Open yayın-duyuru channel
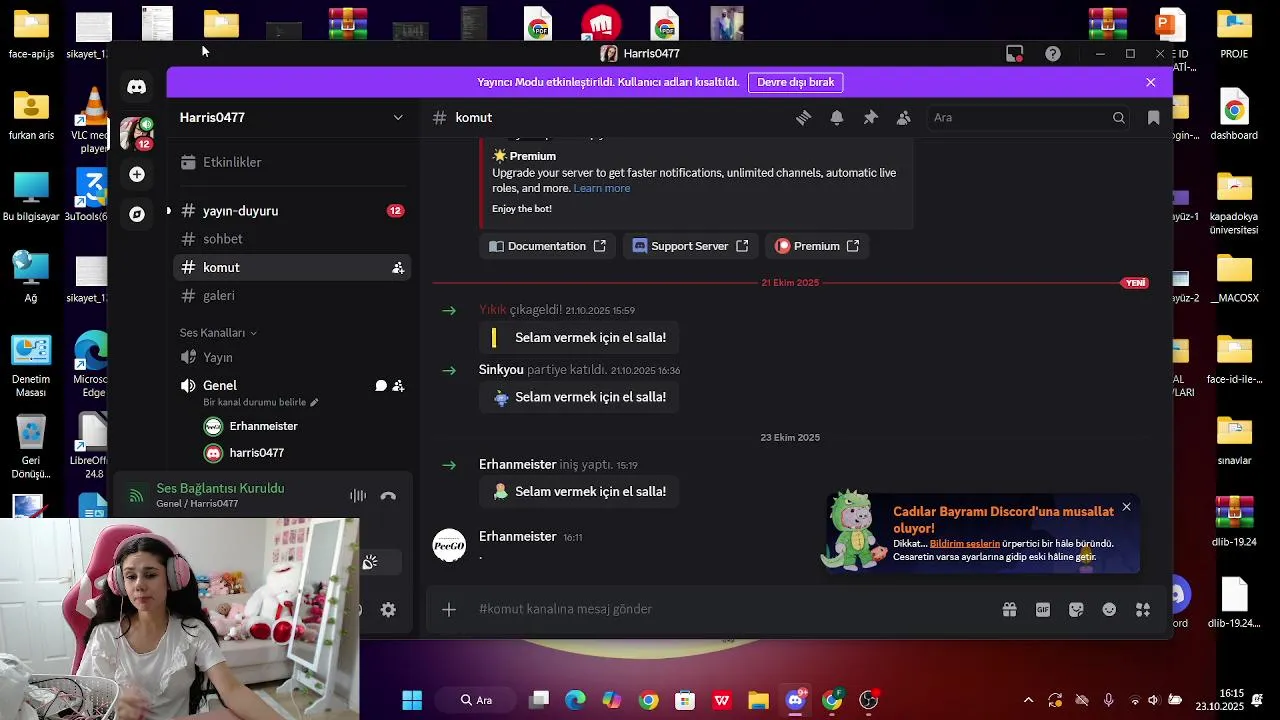This screenshot has width=1280, height=720. pyautogui.click(x=292, y=211)
